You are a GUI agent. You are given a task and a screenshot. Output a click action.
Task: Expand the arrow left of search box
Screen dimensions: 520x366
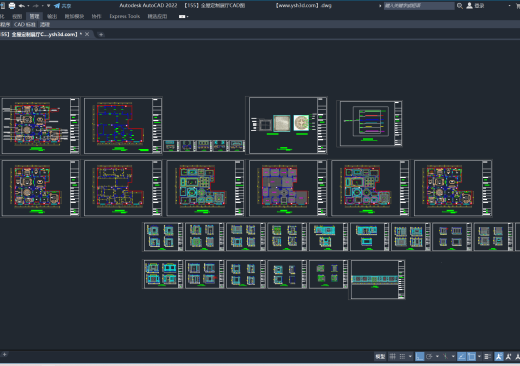coord(380,6)
